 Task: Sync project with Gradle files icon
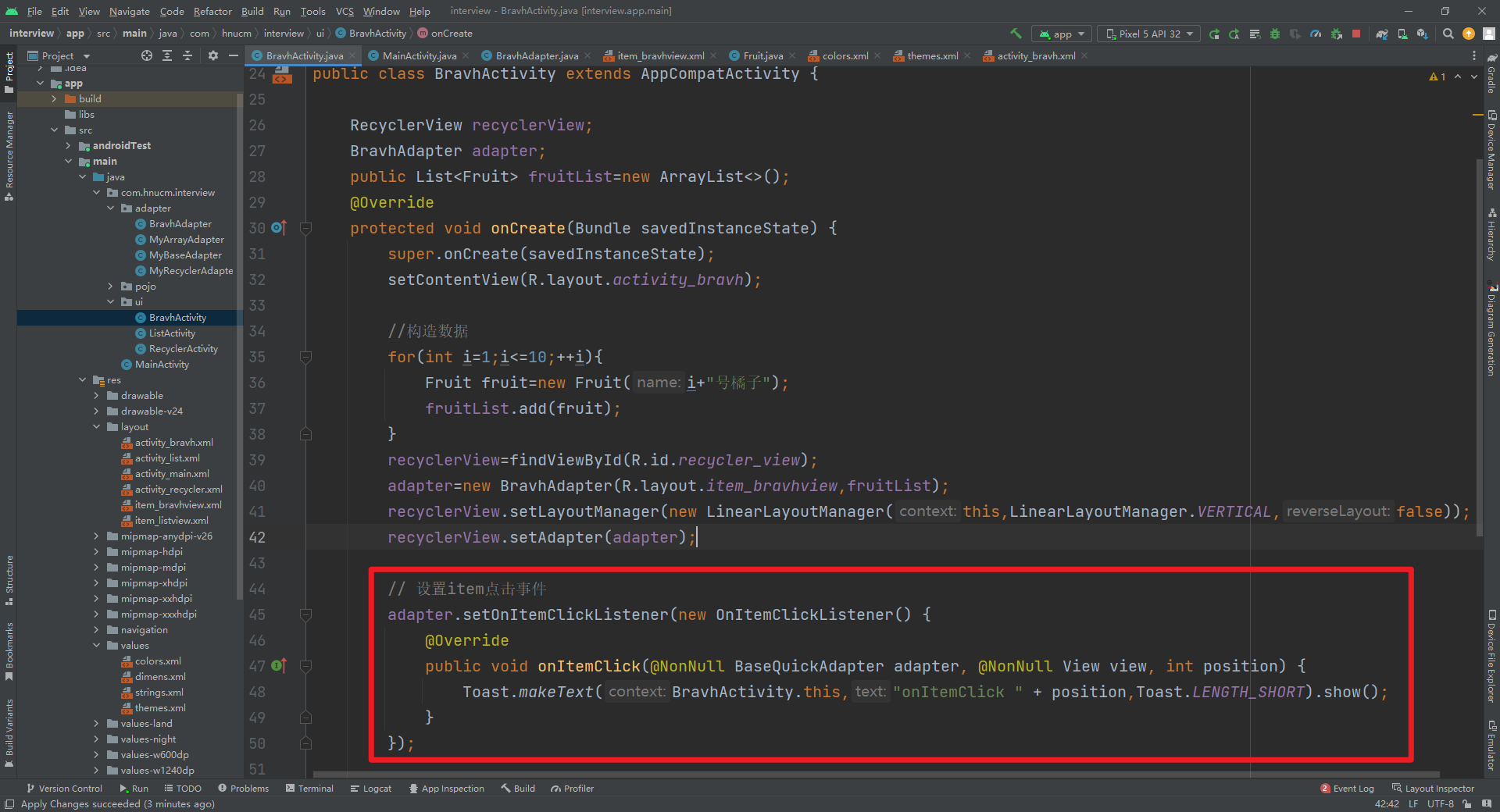[x=1382, y=34]
